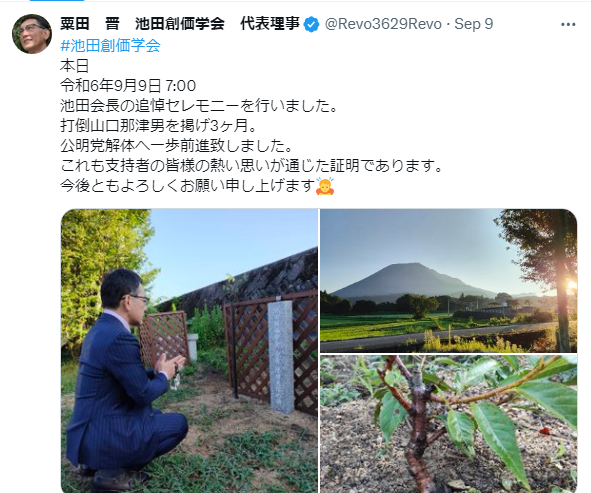Open the #池田創価学会 hashtag link

tap(110, 45)
